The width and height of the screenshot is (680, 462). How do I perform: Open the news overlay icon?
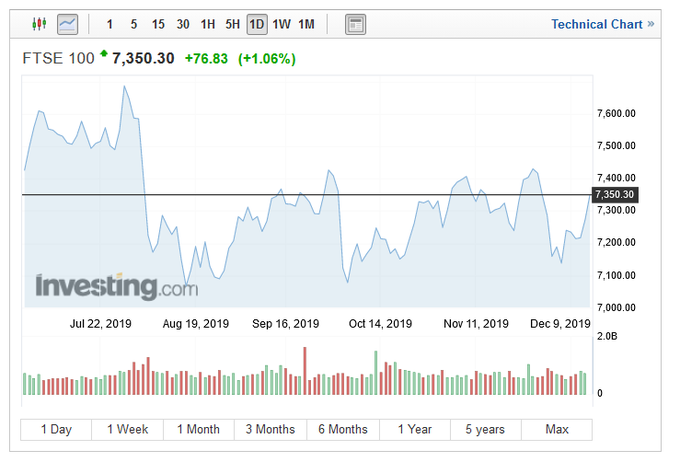tap(355, 24)
